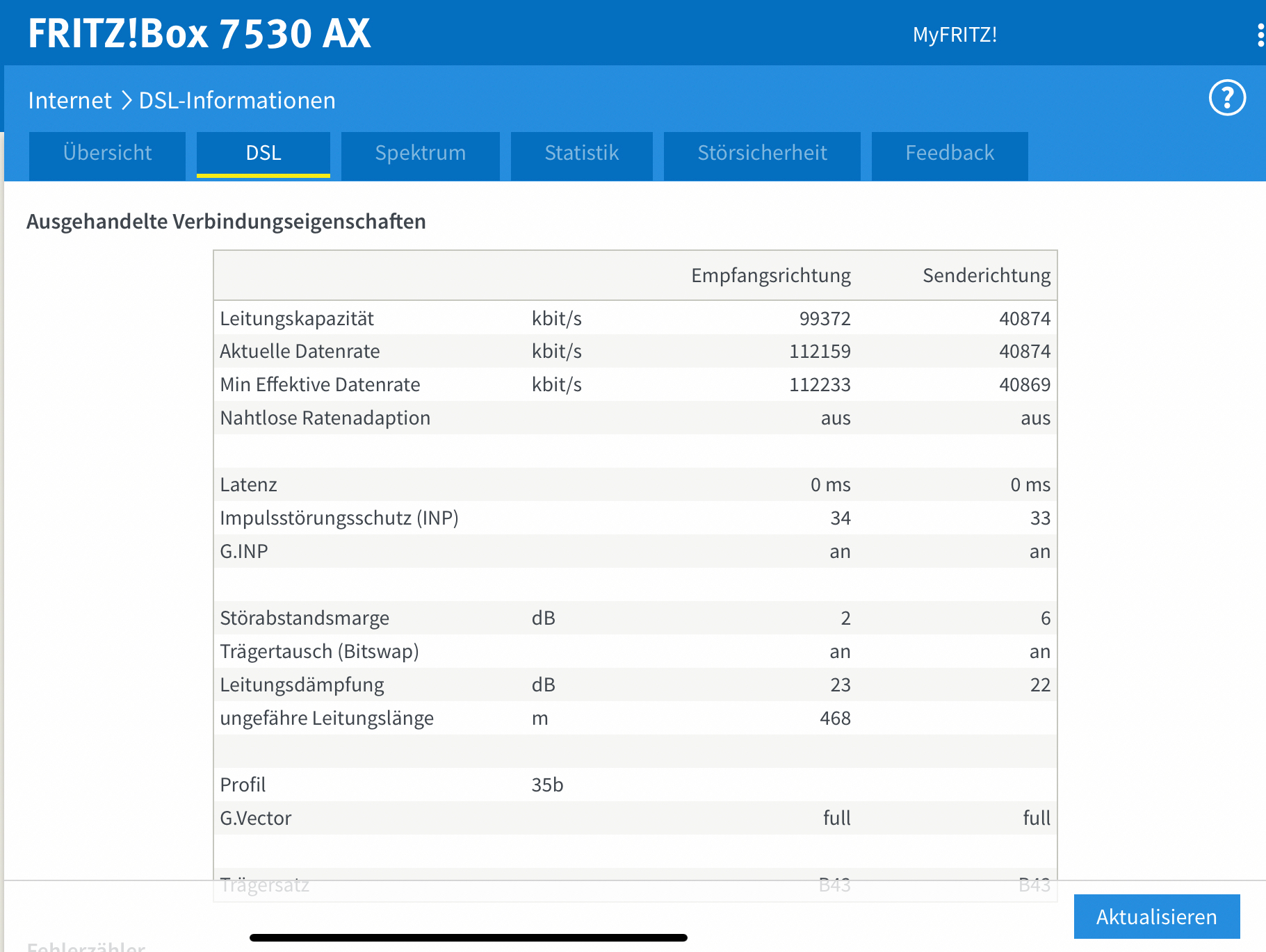Select the INP send value 33
1266x952 pixels.
(1040, 518)
